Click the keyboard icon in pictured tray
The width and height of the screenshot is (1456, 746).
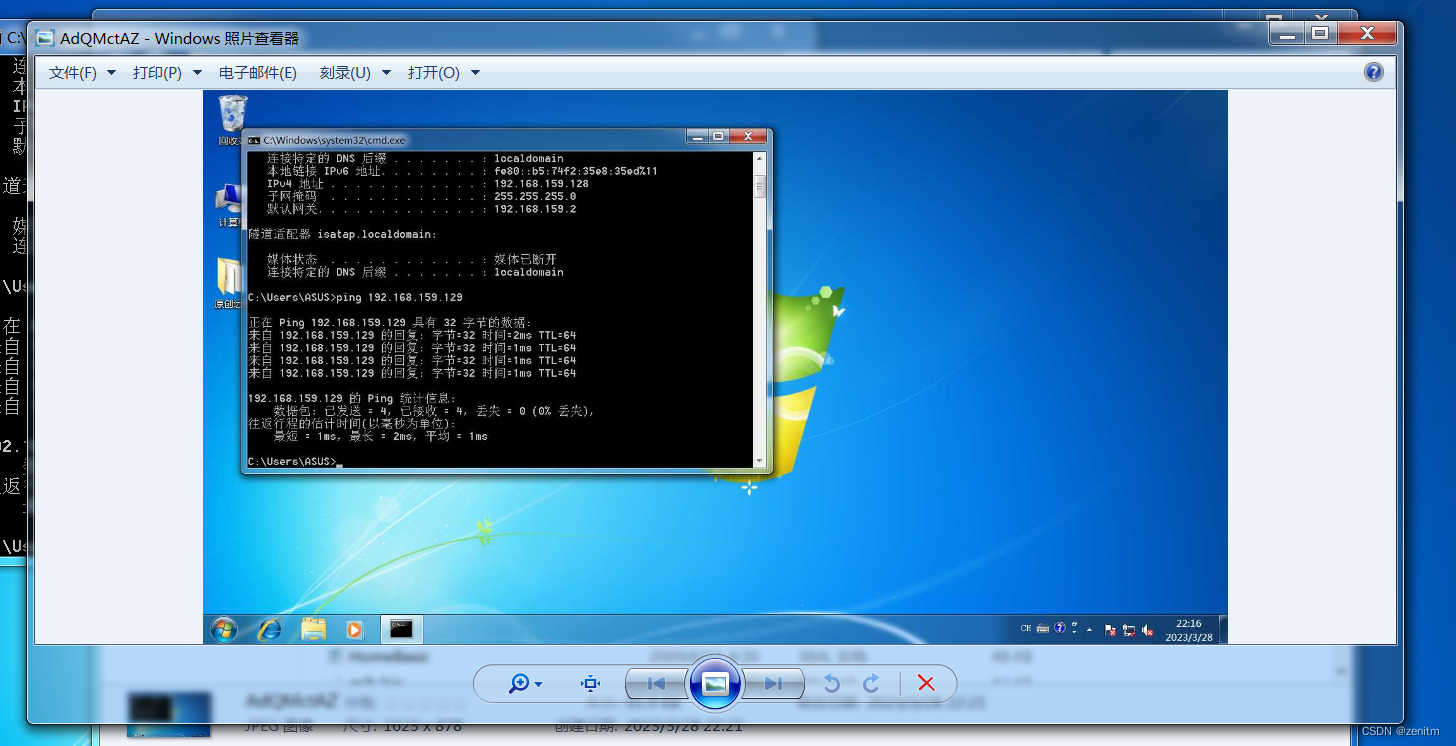click(1043, 629)
